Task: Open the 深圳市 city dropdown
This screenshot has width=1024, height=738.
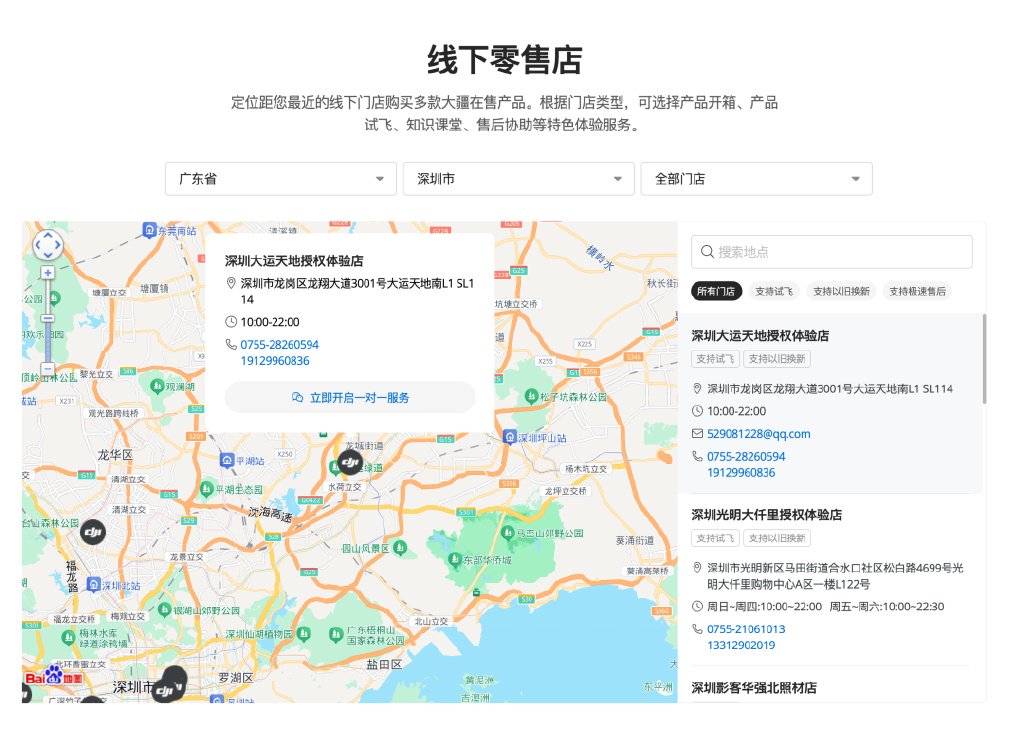Action: click(519, 179)
